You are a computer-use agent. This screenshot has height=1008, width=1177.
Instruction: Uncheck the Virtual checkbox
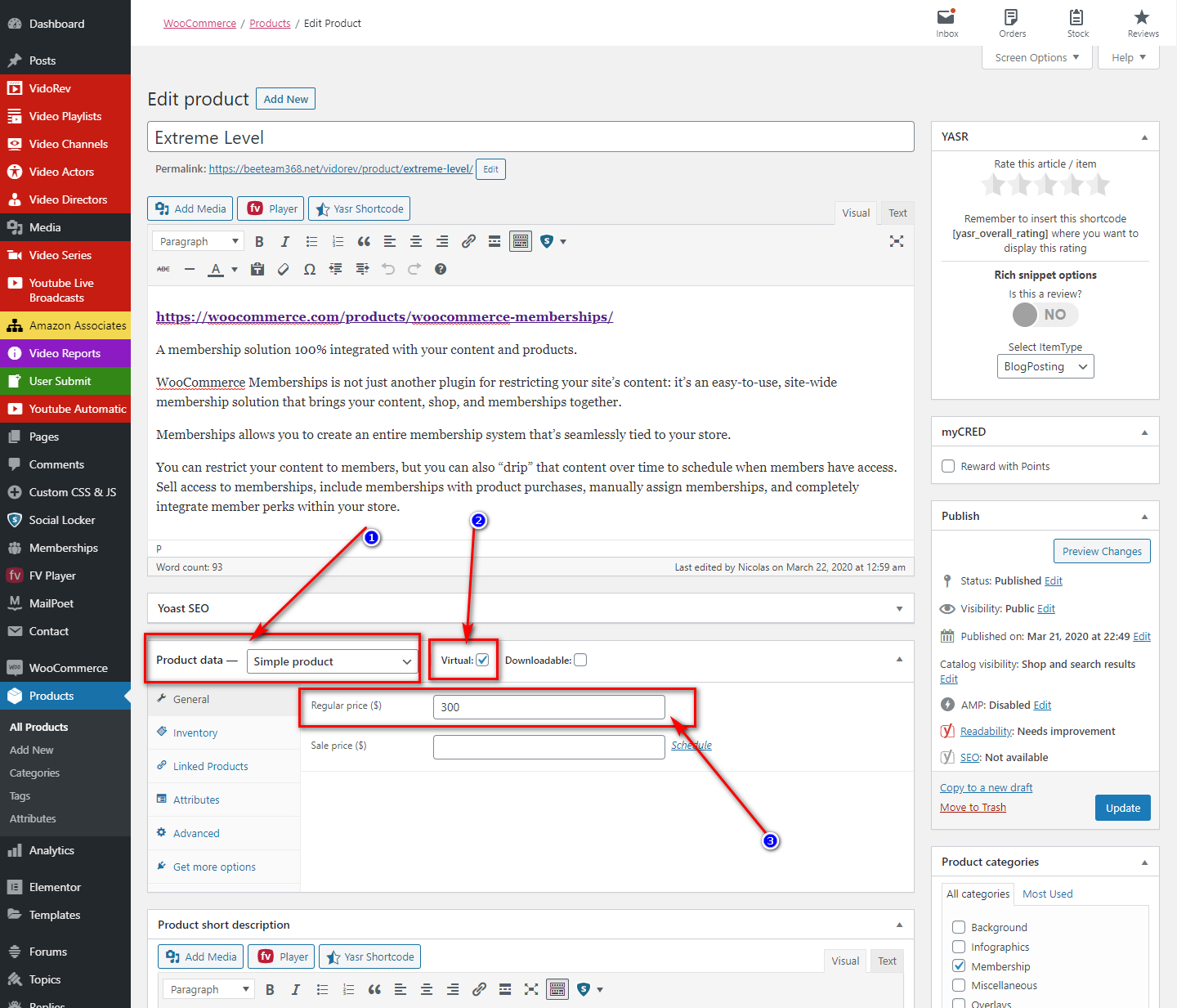(x=482, y=661)
